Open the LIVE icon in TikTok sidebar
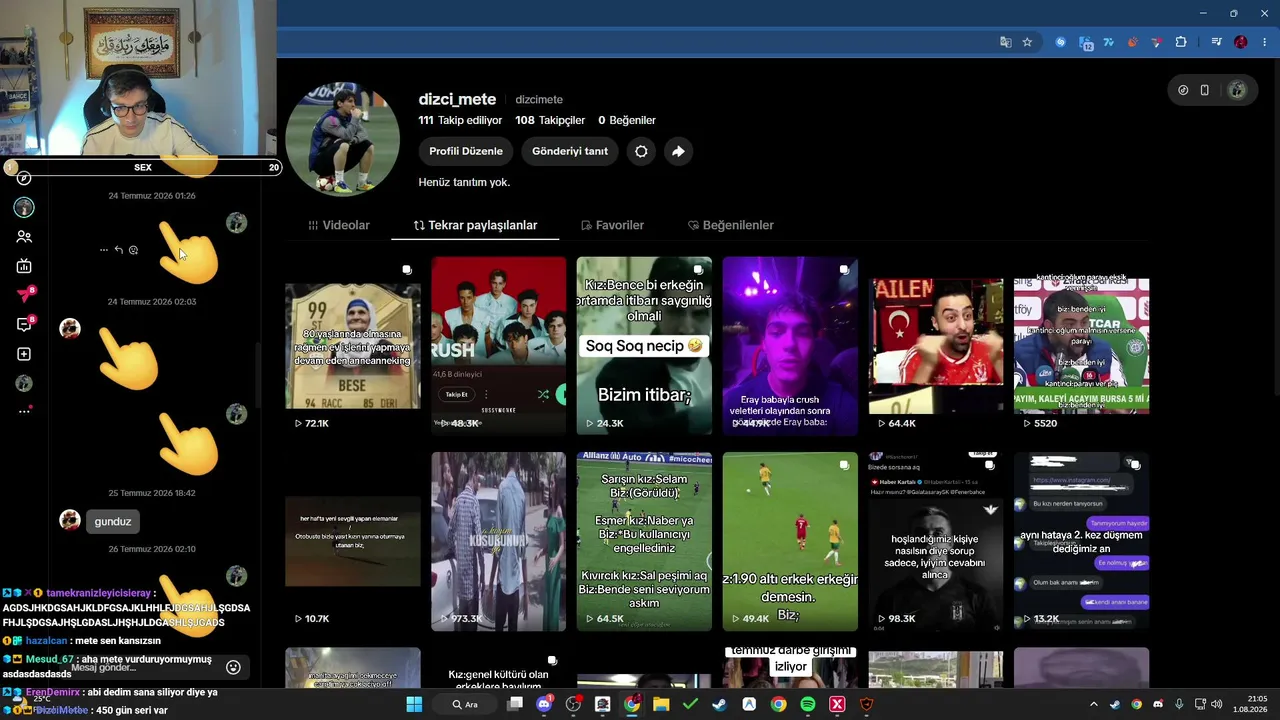Image resolution: width=1280 pixels, height=720 pixels. [x=24, y=266]
